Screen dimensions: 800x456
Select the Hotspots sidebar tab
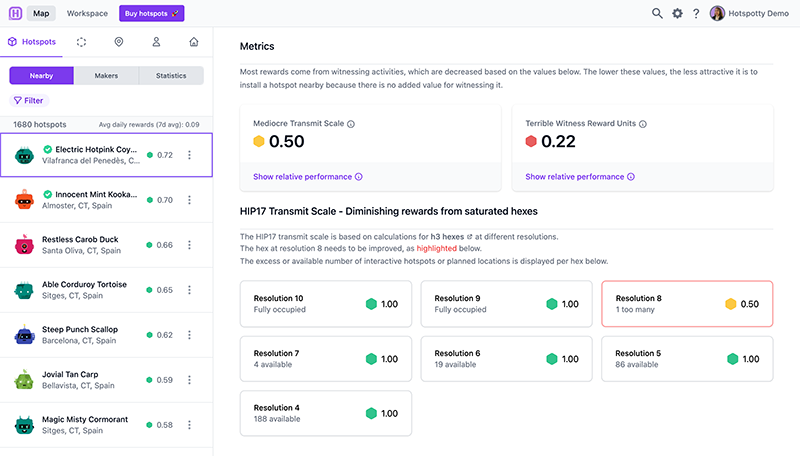pos(32,42)
